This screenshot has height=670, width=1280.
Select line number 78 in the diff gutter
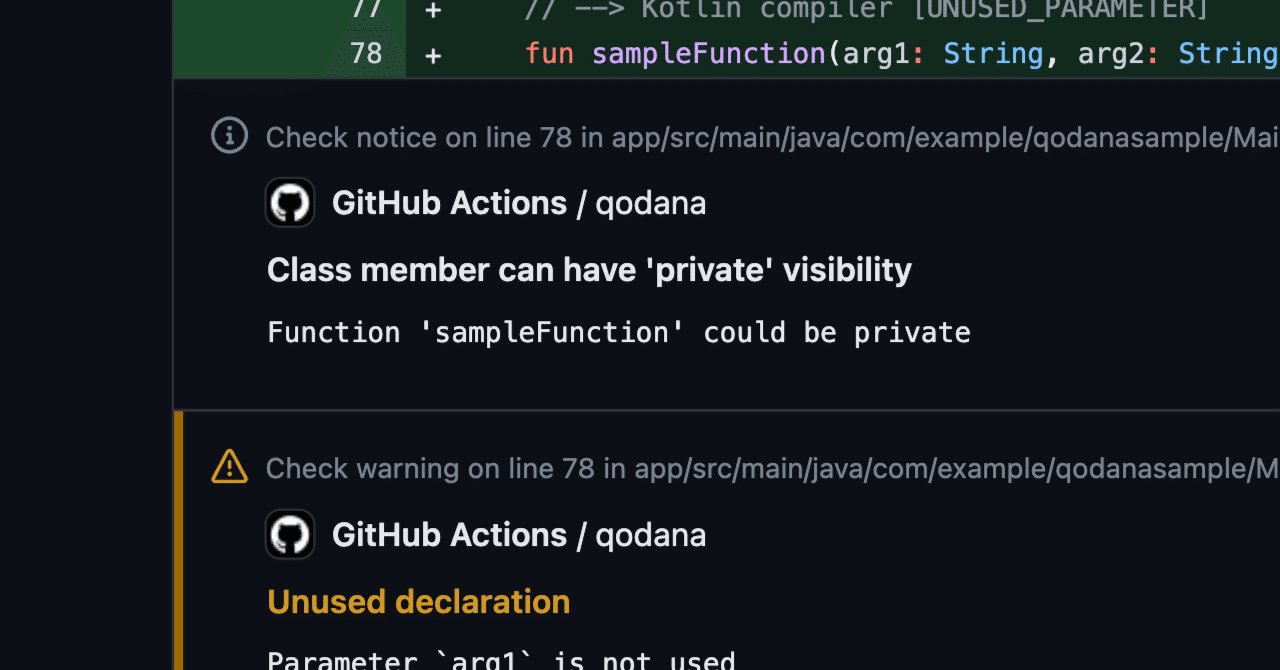366,54
